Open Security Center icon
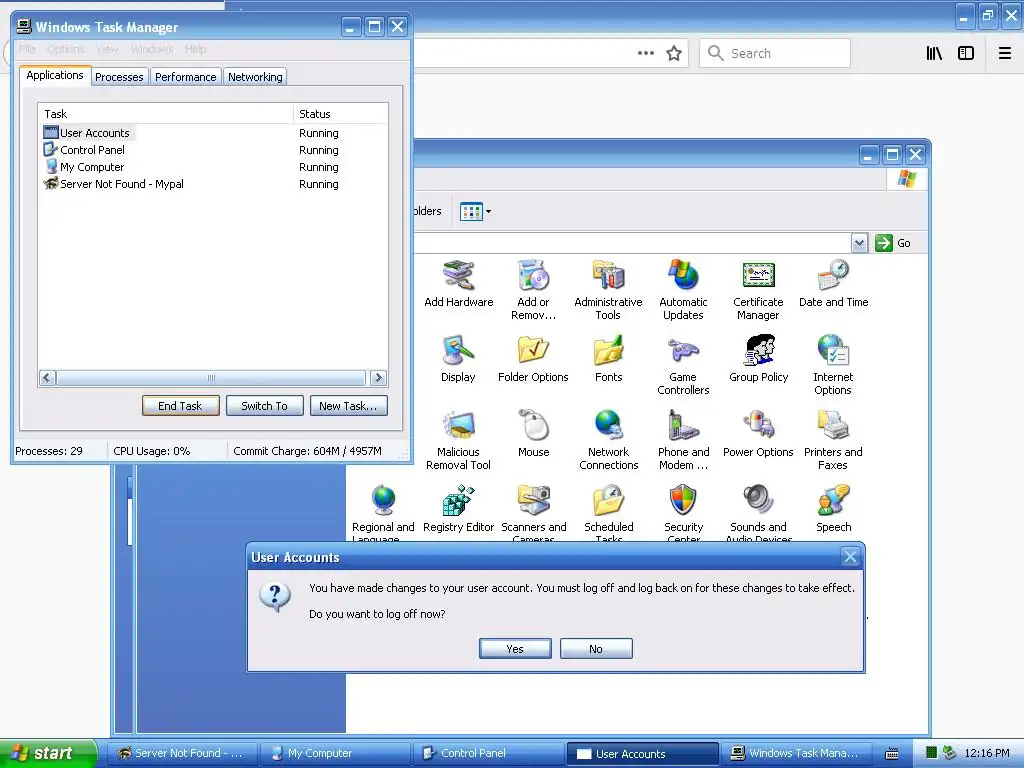The width and height of the screenshot is (1024, 768). click(x=683, y=513)
